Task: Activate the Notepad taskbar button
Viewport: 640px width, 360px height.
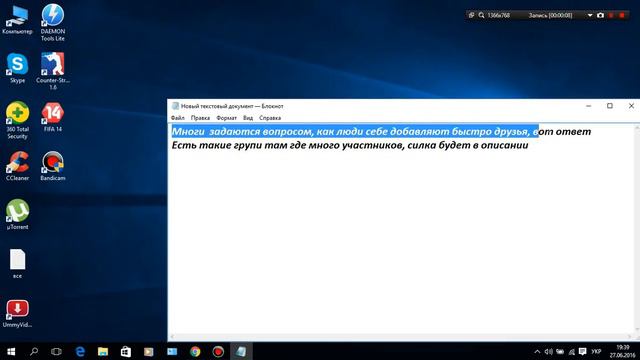Action: (241, 351)
